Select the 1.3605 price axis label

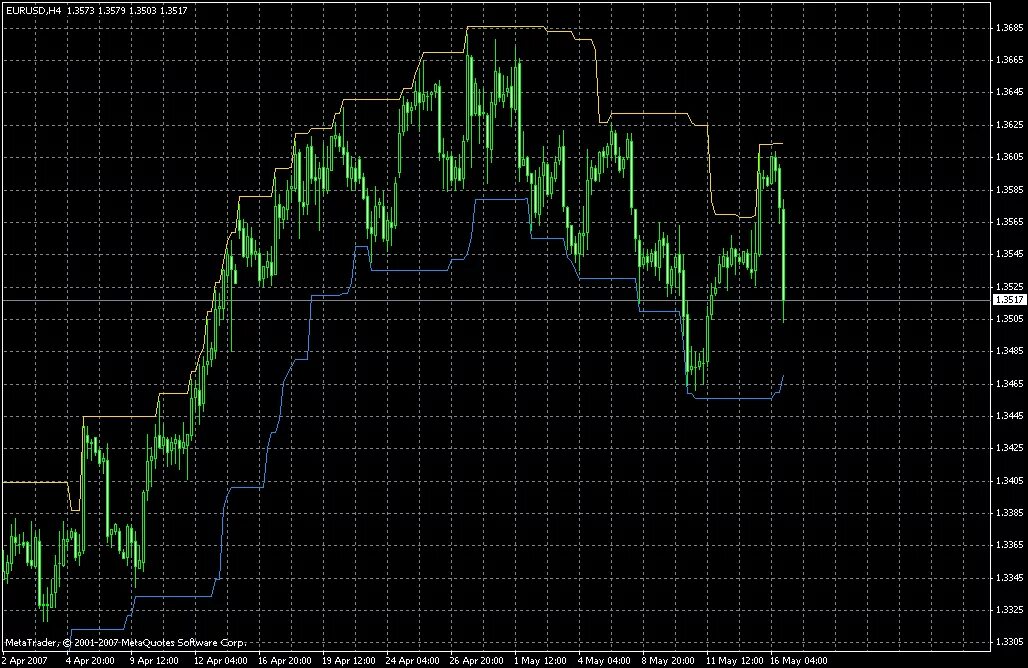[1009, 157]
